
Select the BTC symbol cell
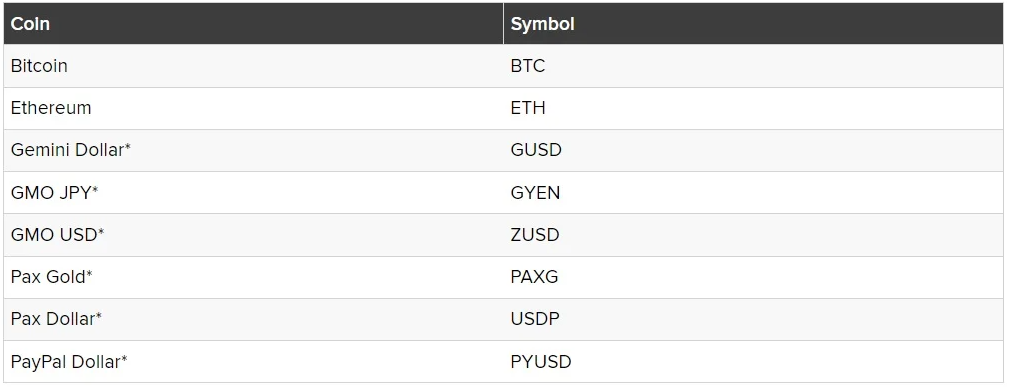tap(754, 66)
